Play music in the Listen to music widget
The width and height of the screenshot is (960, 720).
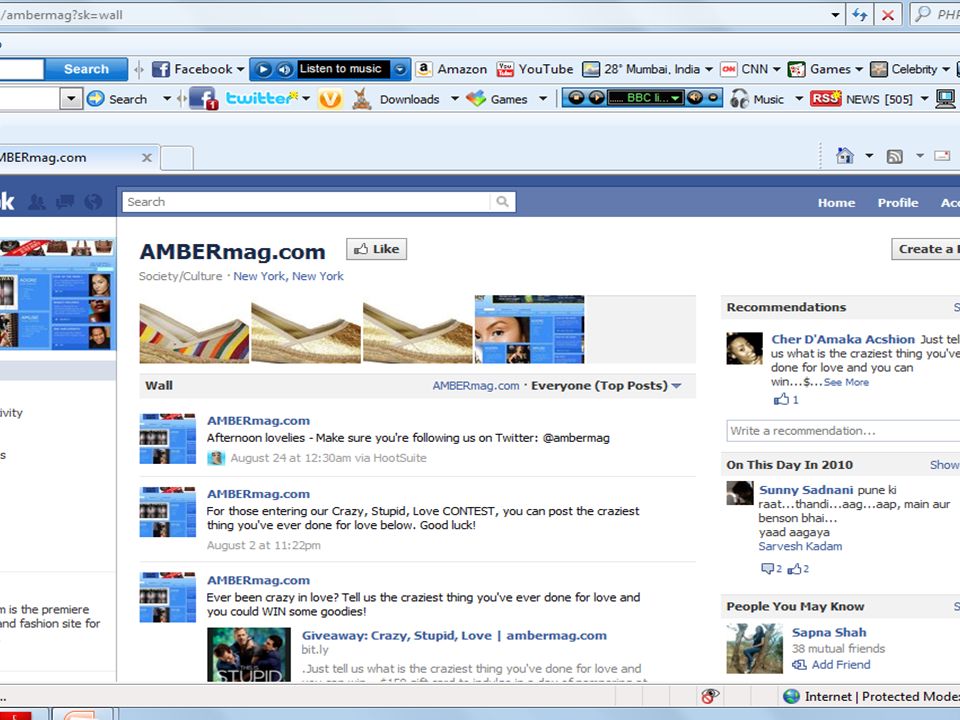263,69
